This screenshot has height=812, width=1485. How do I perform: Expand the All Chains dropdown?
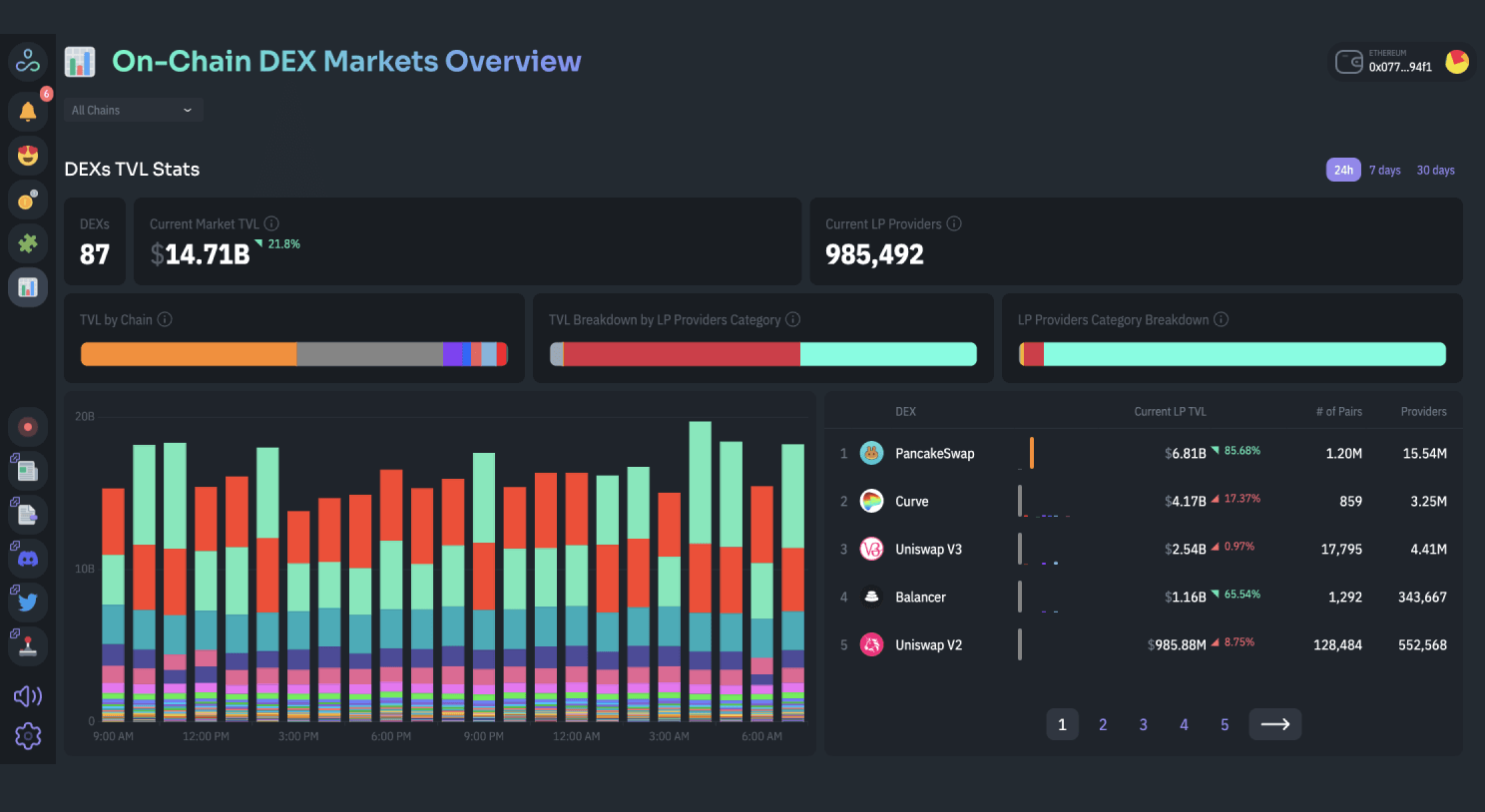[133, 111]
